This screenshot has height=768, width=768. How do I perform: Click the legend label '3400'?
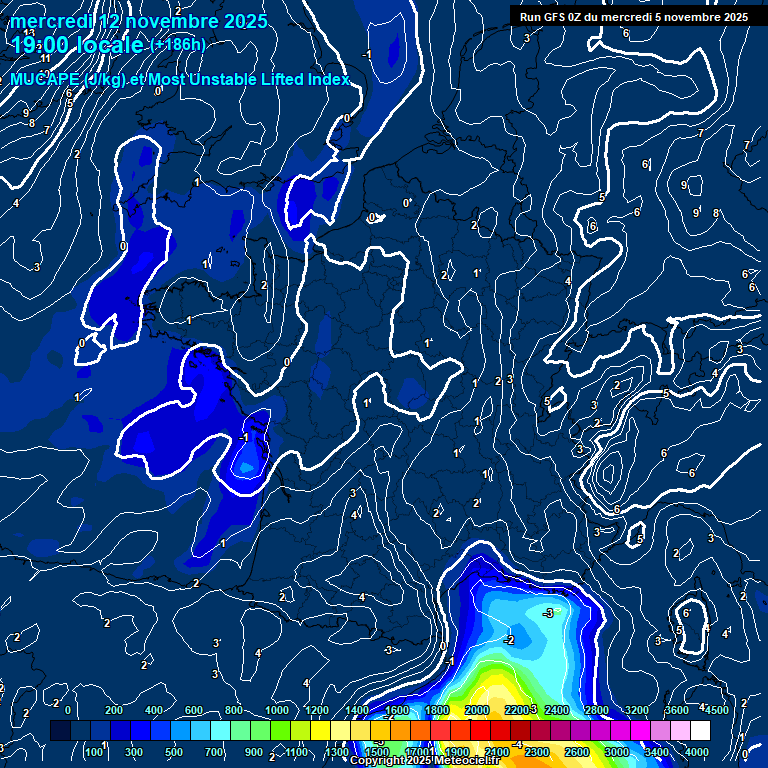coord(657,752)
